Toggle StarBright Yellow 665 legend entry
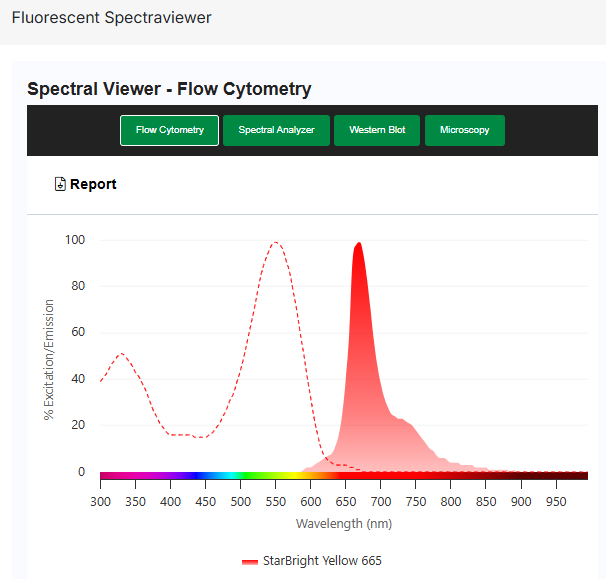The width and height of the screenshot is (606, 579). coord(321,561)
